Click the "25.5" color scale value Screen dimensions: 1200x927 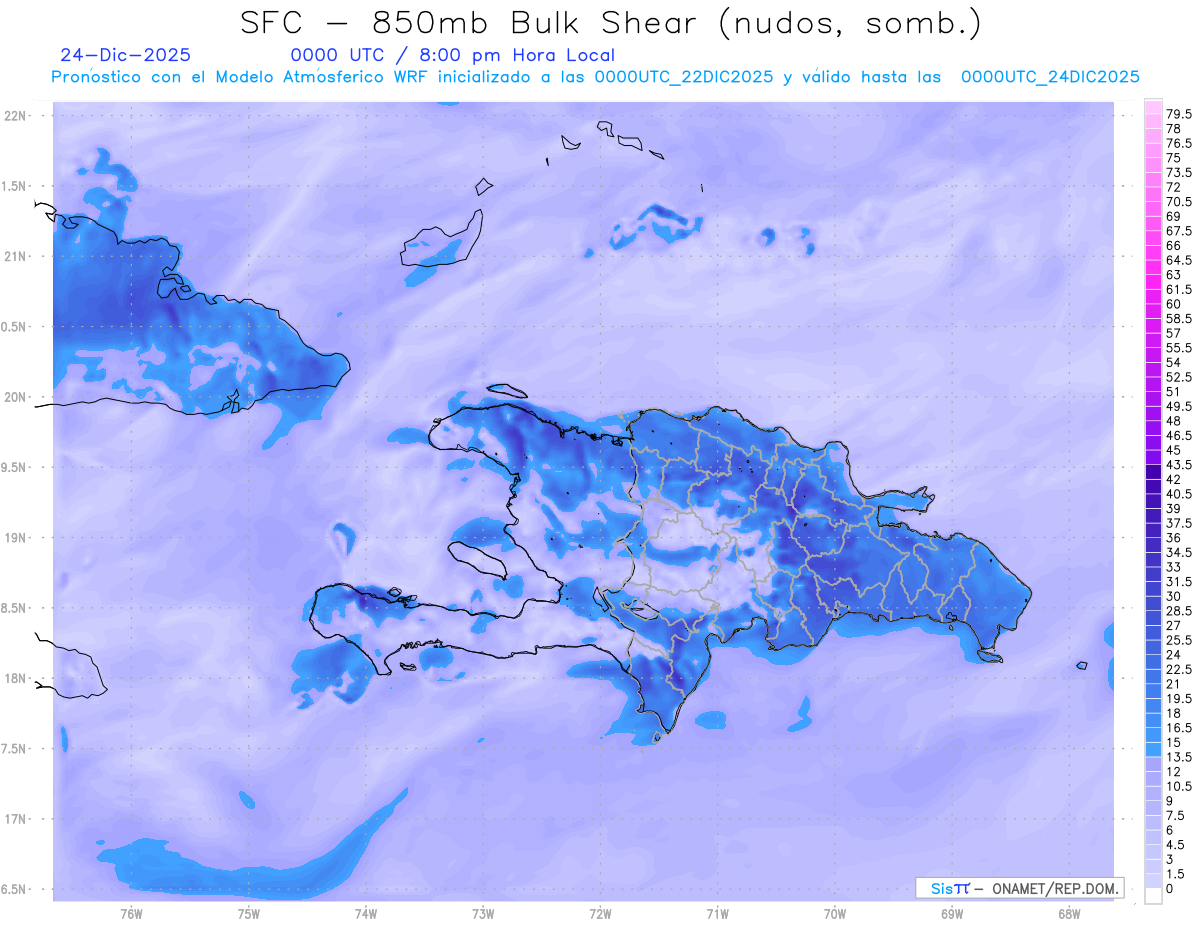tap(1179, 640)
